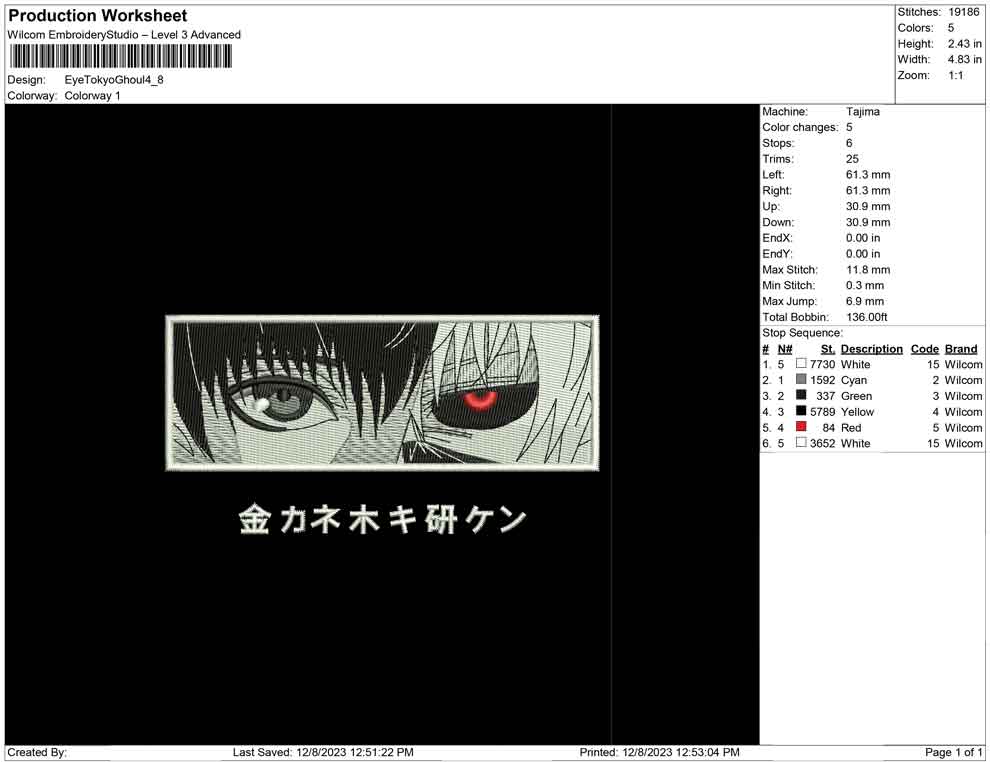
Task: Click the N# column header
Action: click(x=785, y=349)
